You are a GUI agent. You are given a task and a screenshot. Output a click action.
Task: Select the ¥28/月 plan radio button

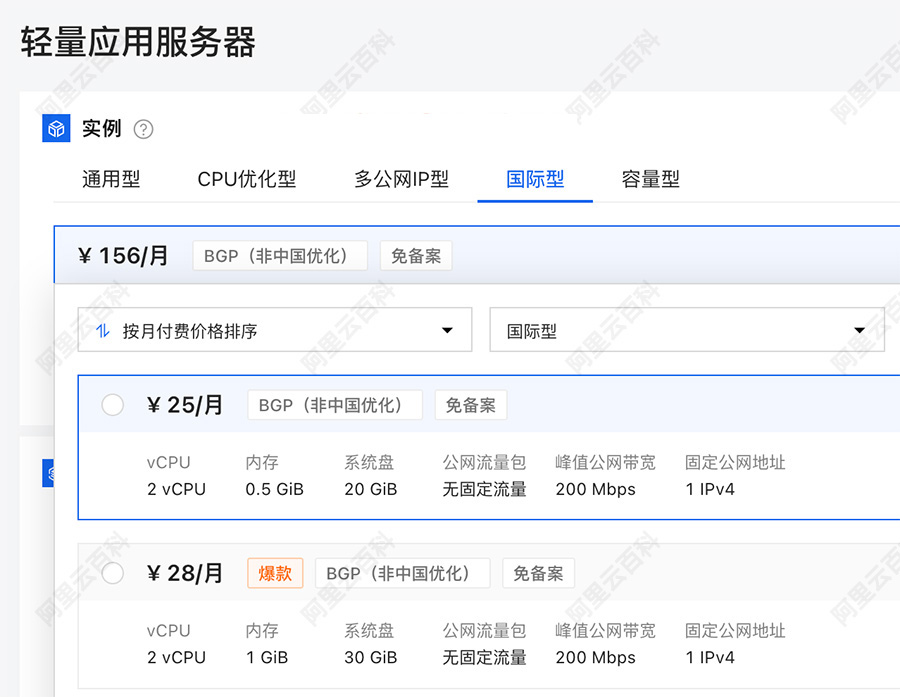[x=112, y=573]
